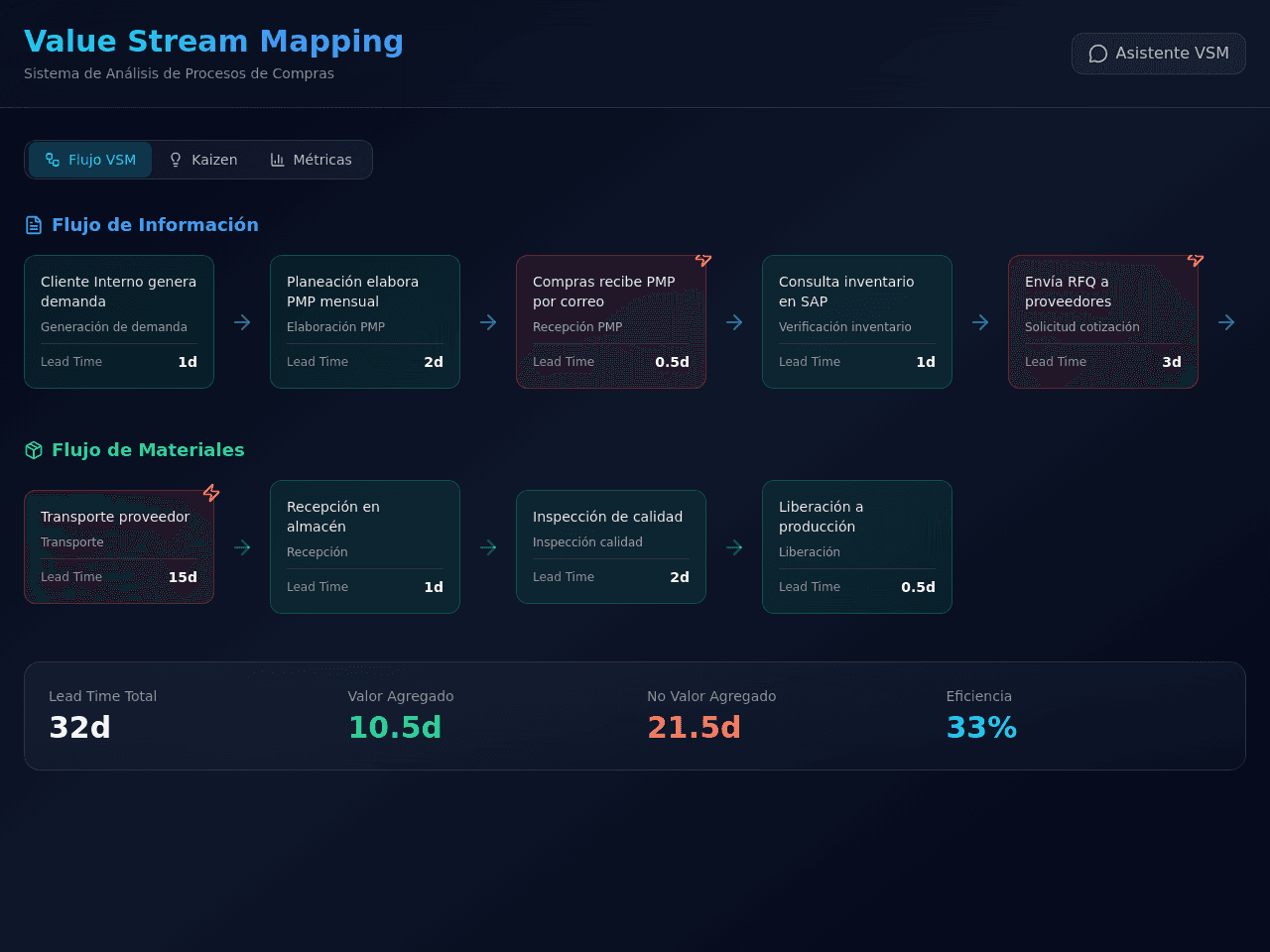Click the Sistema de Análisis de Procesos subtitle
Screen dimensions: 1270x952
tap(179, 73)
